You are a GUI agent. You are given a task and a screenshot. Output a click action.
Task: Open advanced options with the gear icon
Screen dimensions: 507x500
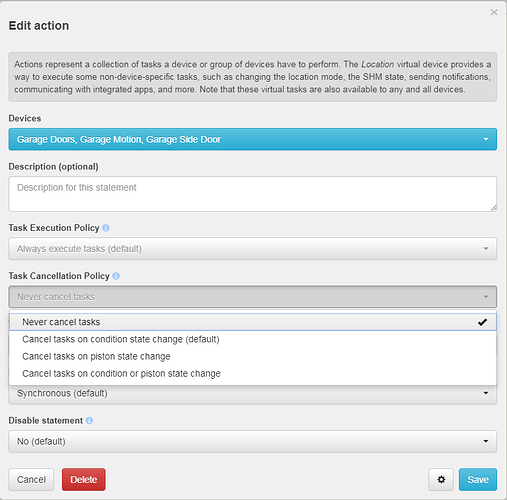(x=441, y=479)
